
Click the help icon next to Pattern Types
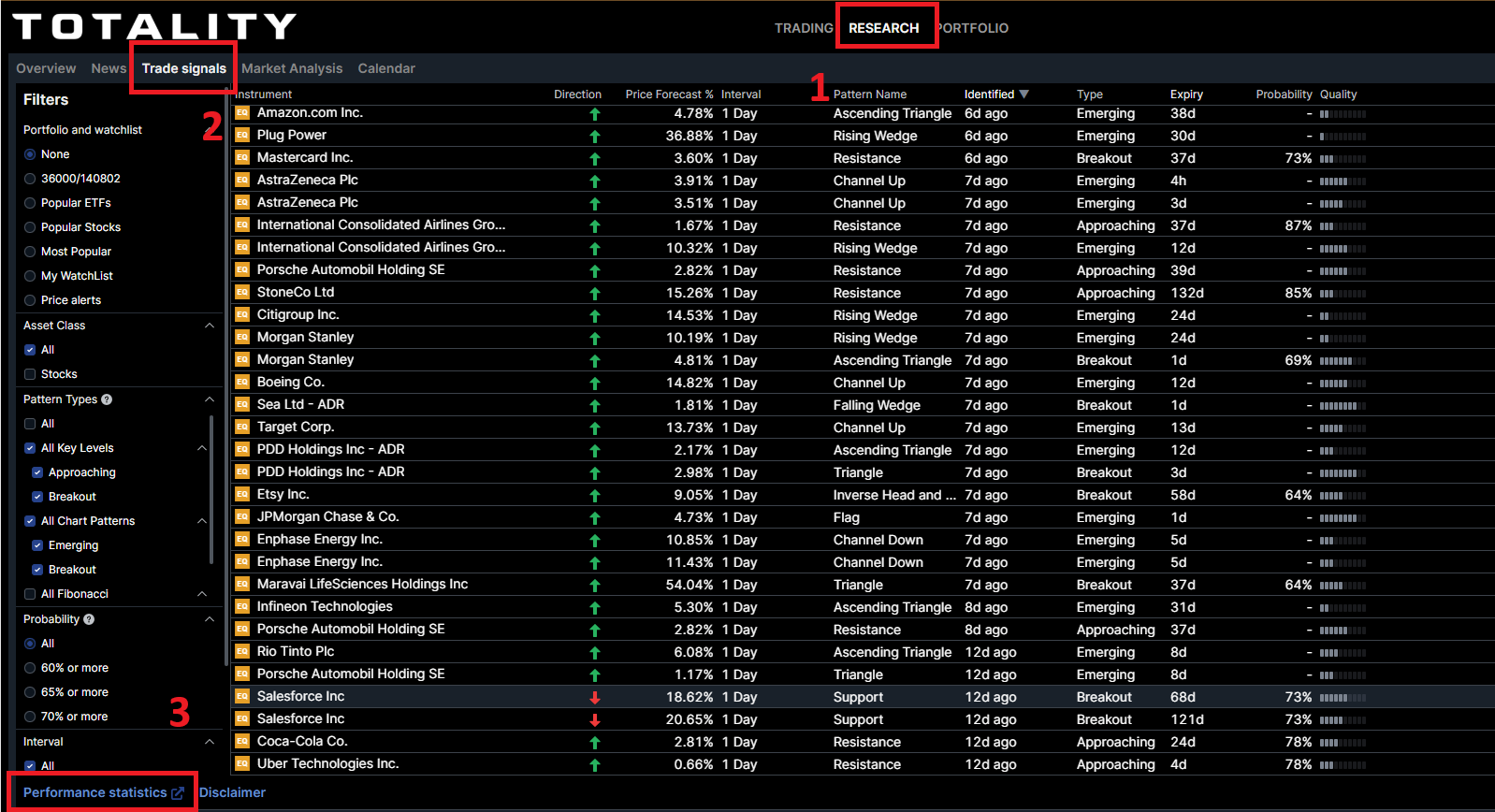point(107,399)
